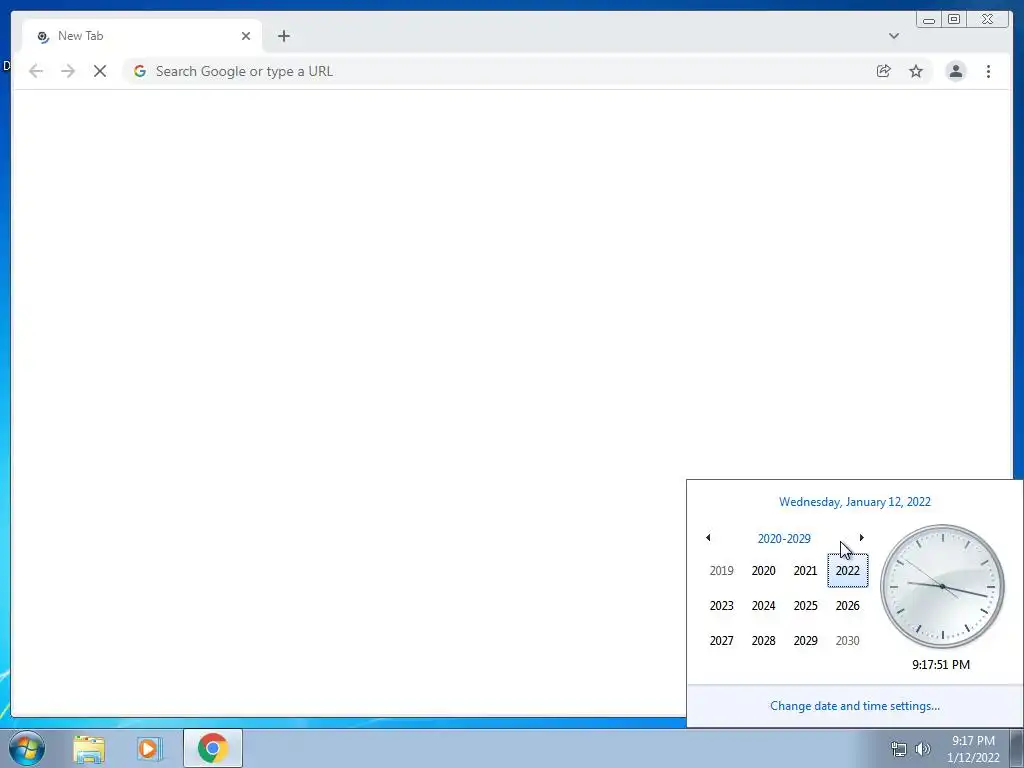Open the volume speaker tray icon

coord(923,749)
